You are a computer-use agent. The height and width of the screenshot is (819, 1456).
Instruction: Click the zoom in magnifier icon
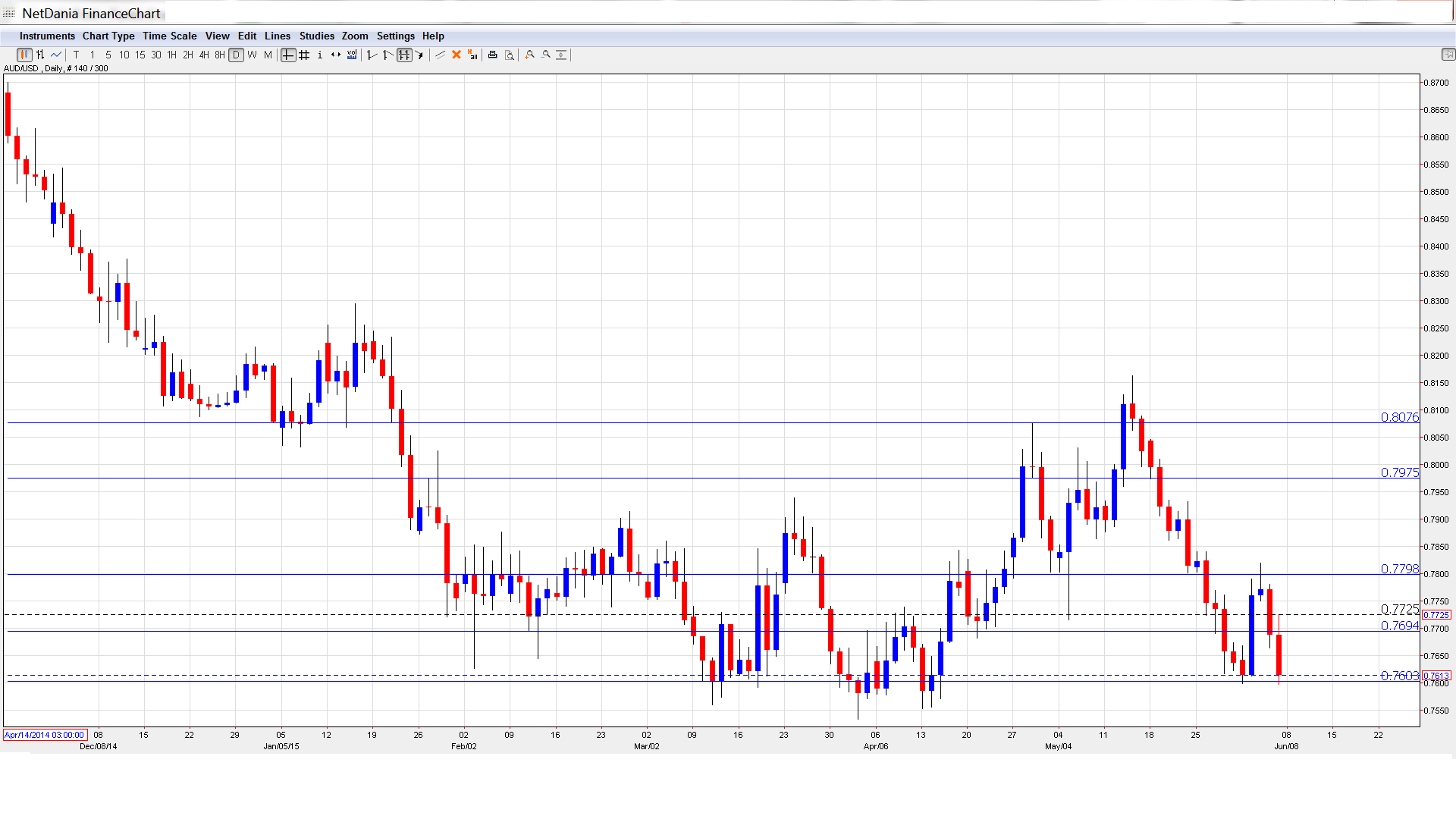pyautogui.click(x=530, y=55)
